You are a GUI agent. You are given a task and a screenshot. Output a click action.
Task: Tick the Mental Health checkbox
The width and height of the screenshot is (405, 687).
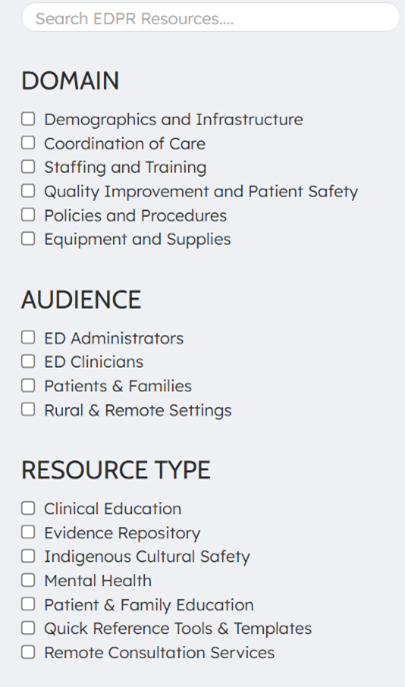[28, 580]
